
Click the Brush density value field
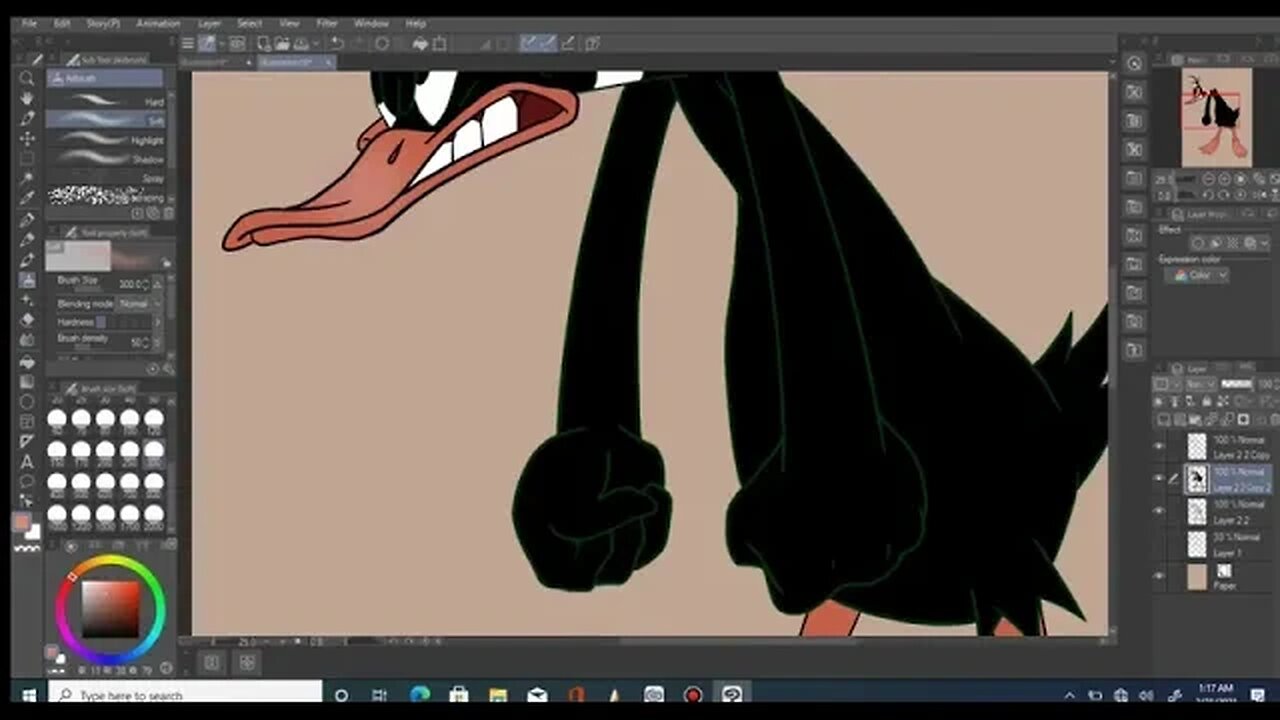pyautogui.click(x=136, y=342)
